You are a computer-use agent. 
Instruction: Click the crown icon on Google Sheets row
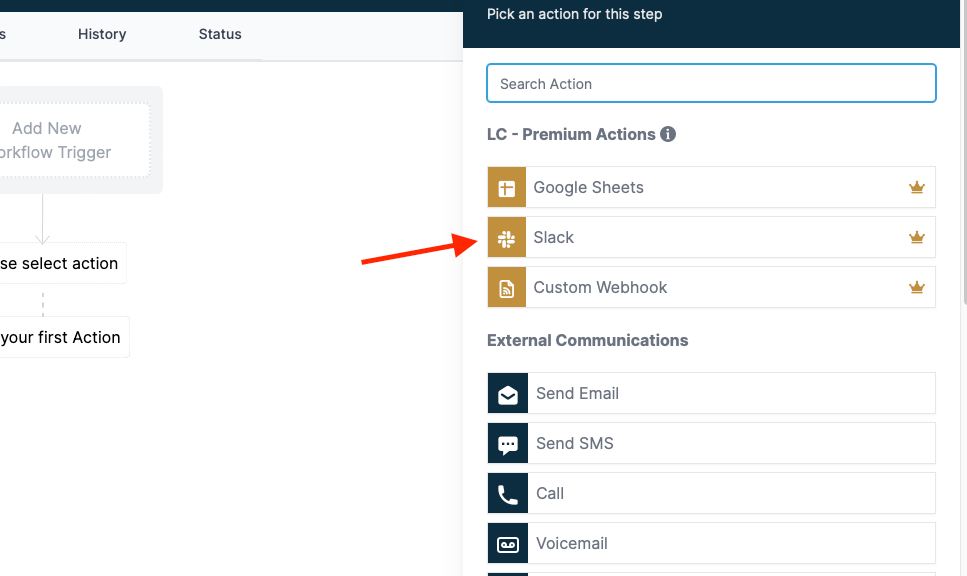tap(916, 187)
